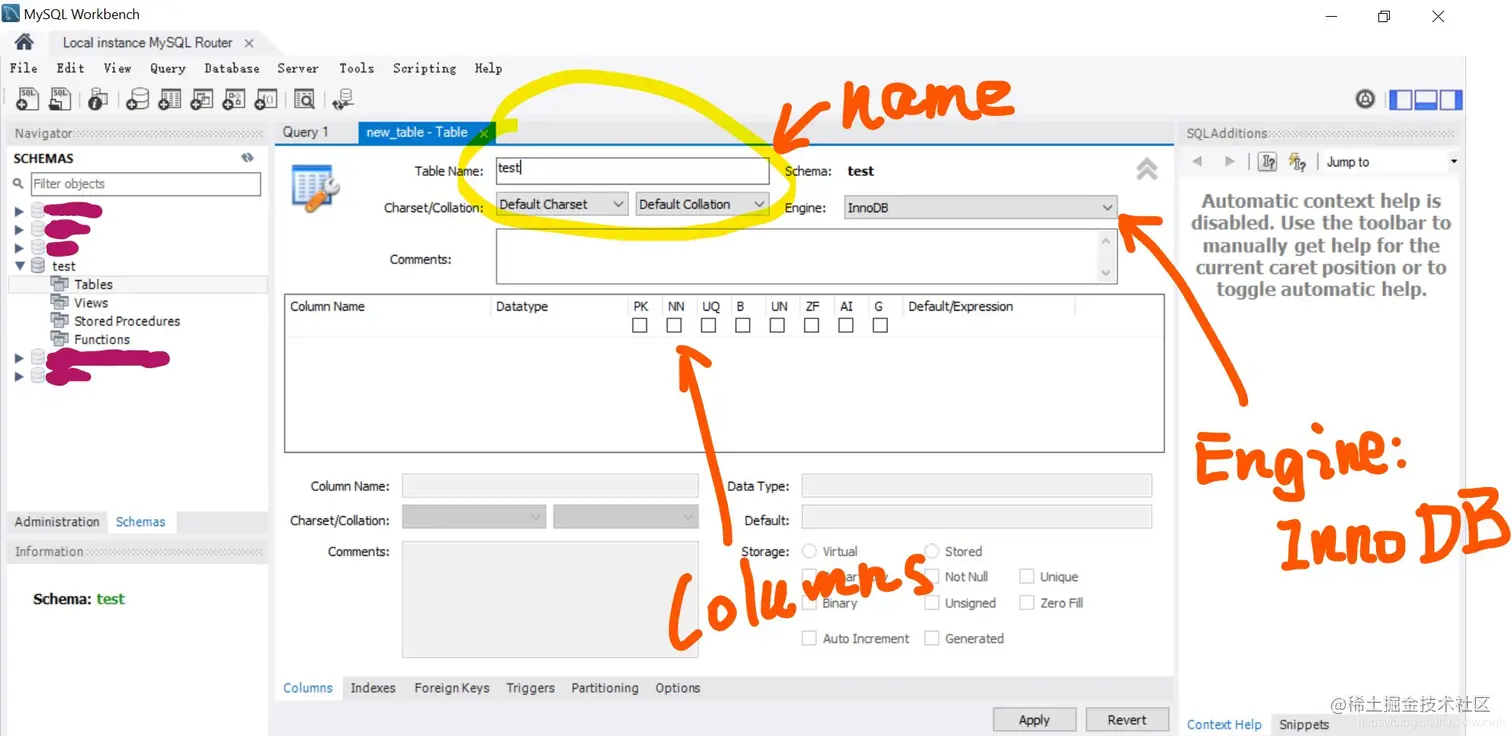Click into the Table Name field
The height and width of the screenshot is (736, 1512).
(632, 170)
